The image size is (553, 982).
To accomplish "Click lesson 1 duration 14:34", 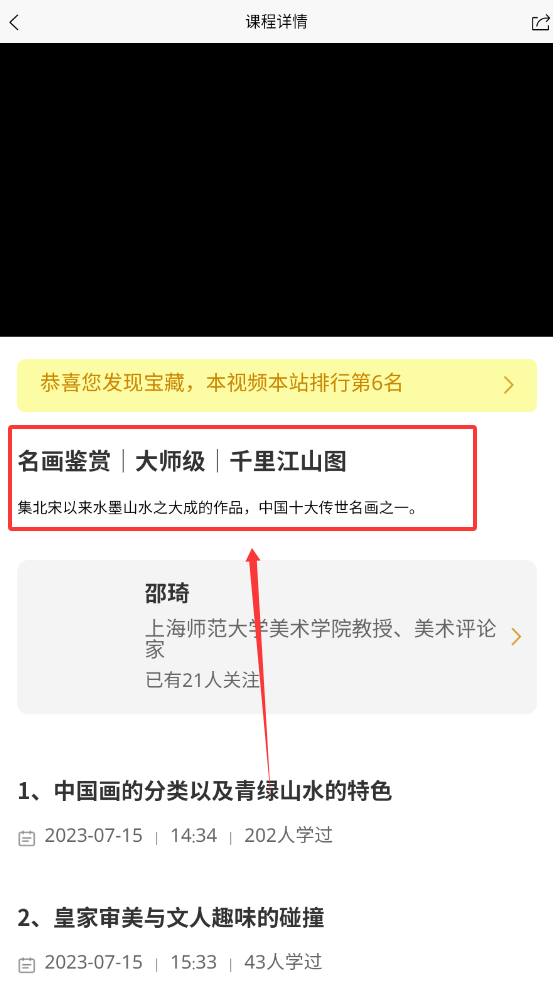I will (x=194, y=835).
